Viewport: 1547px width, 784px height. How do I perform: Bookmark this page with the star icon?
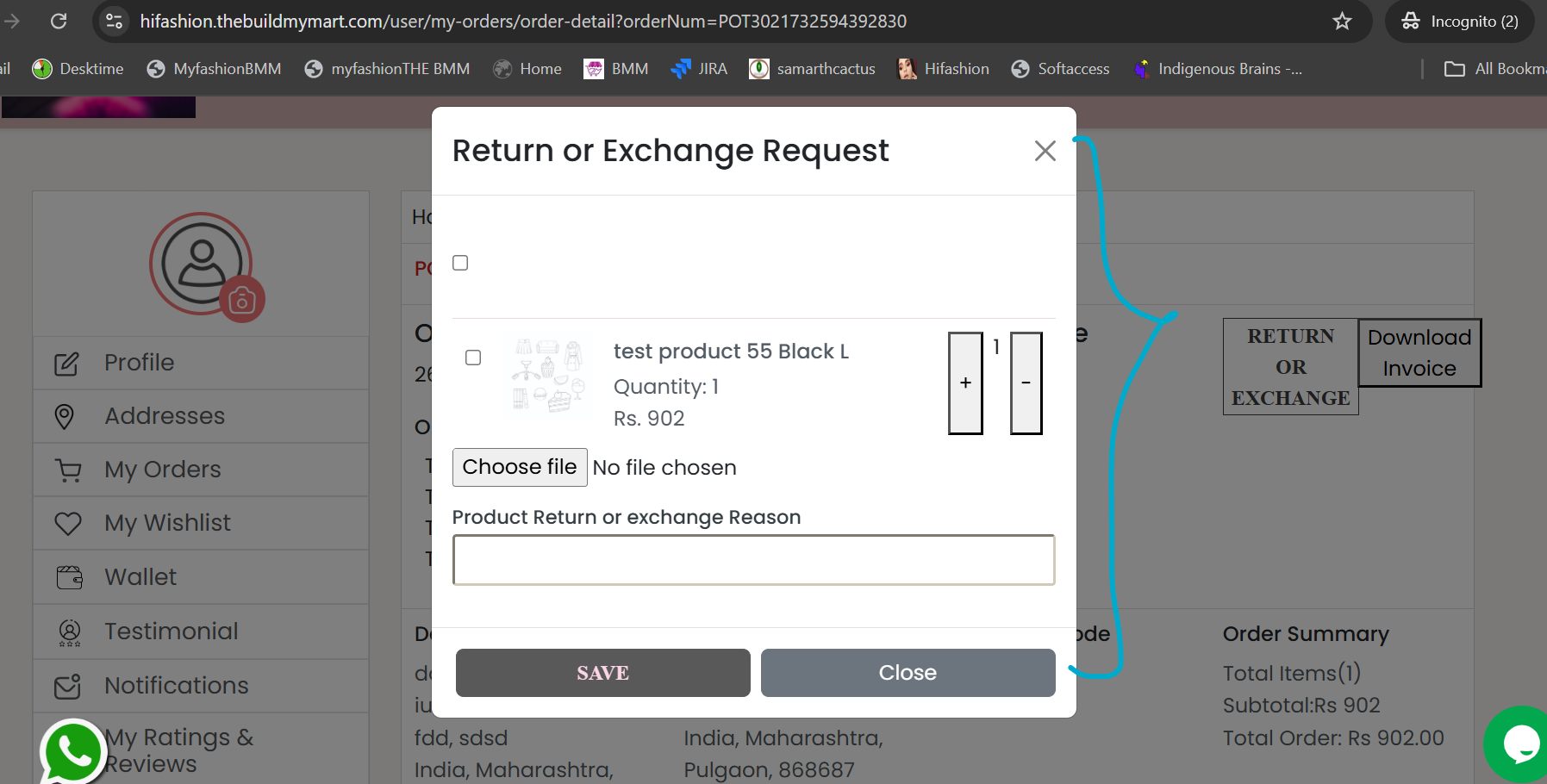click(1342, 22)
